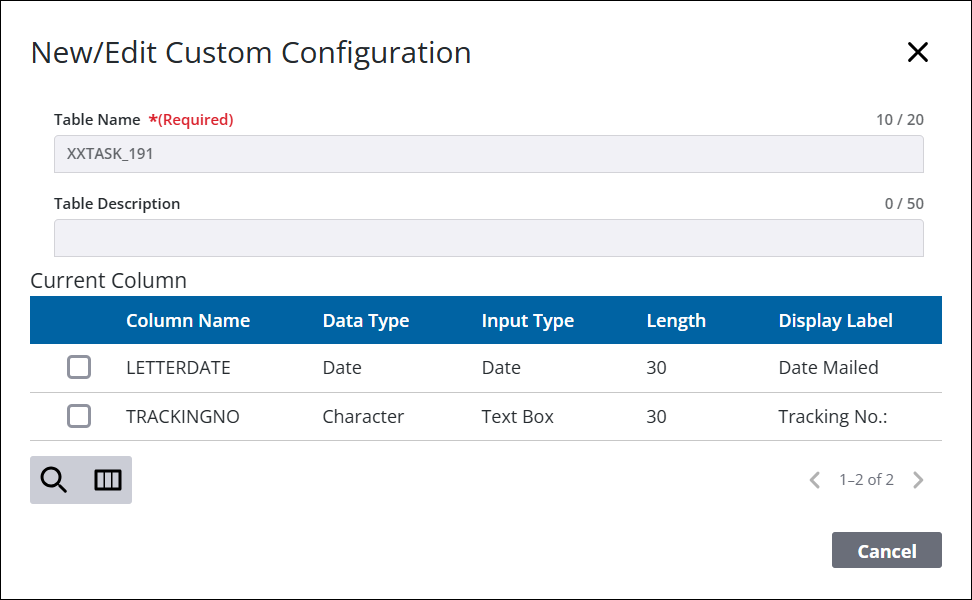972x600 pixels.
Task: Click the forward arrow in pagination controls
Action: (918, 480)
